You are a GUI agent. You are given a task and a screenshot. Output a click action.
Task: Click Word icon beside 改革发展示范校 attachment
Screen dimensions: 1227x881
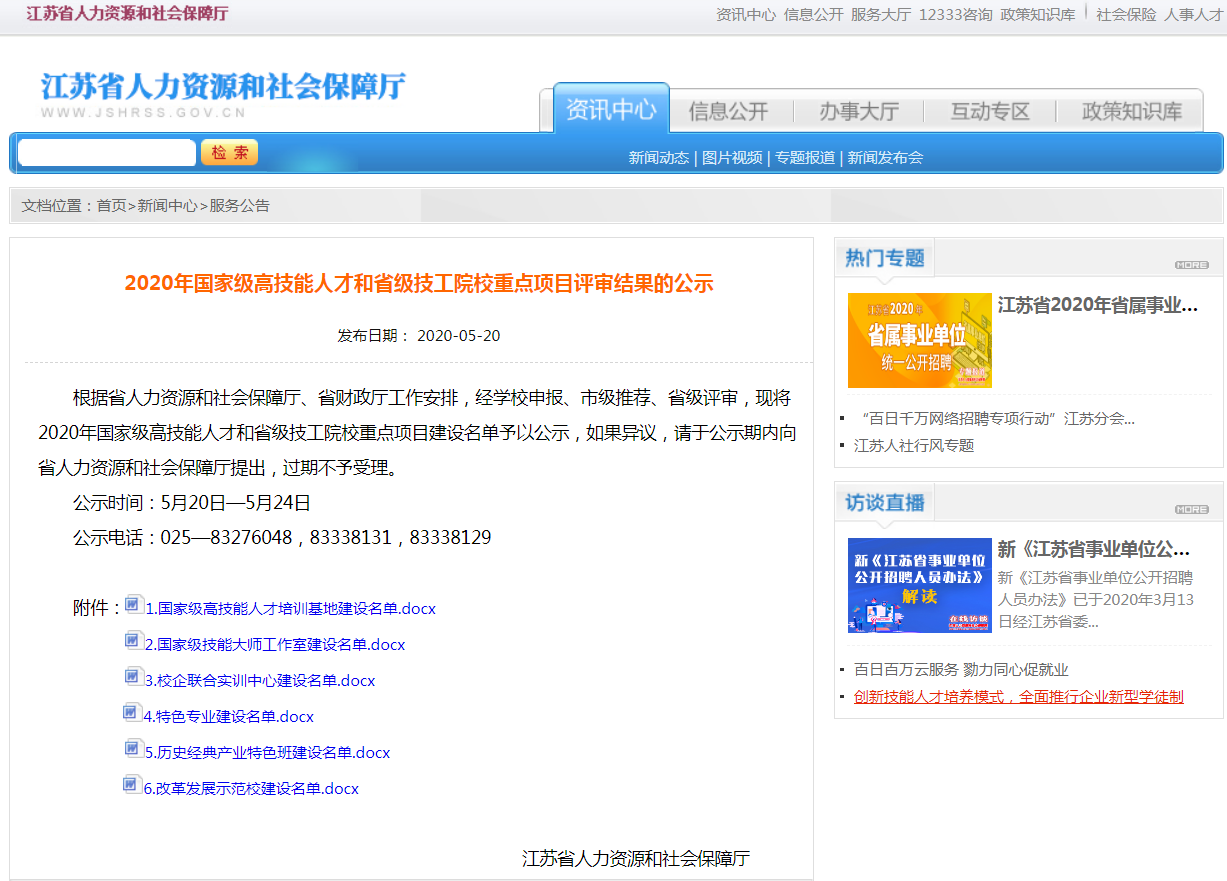pyautogui.click(x=132, y=785)
